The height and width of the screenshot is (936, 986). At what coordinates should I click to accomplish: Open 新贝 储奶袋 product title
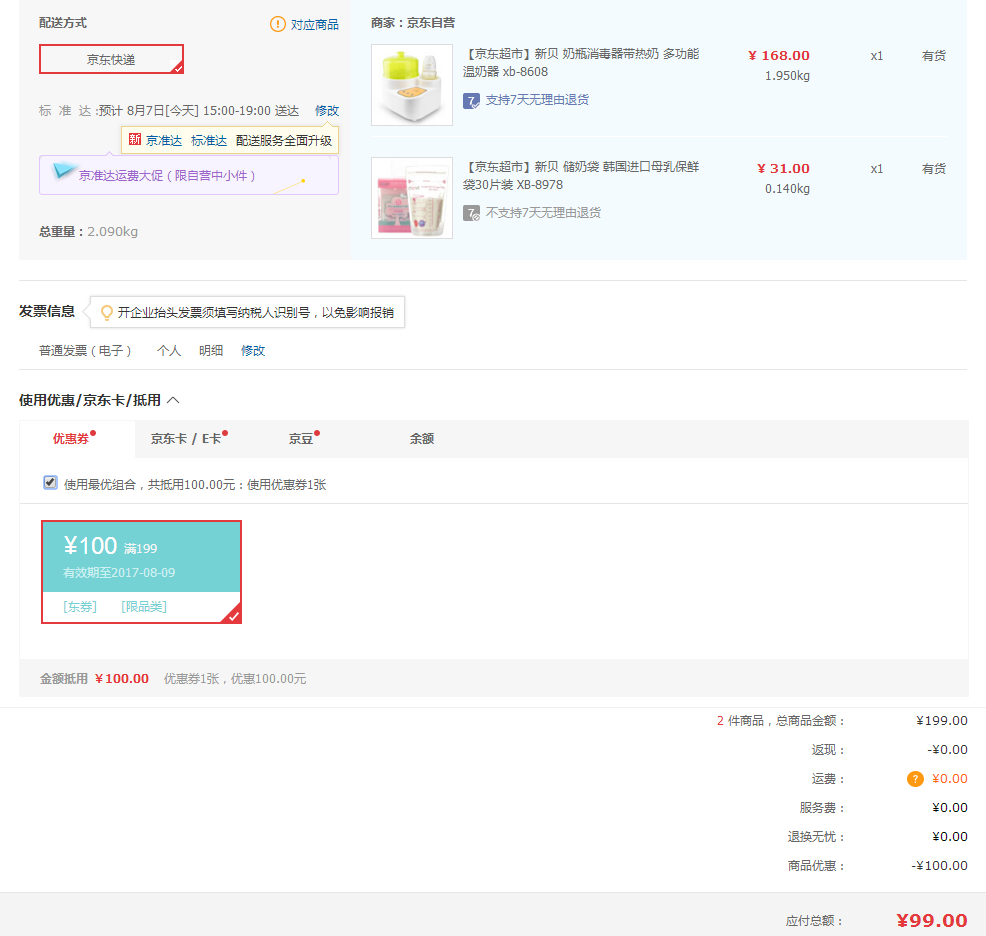[581, 176]
